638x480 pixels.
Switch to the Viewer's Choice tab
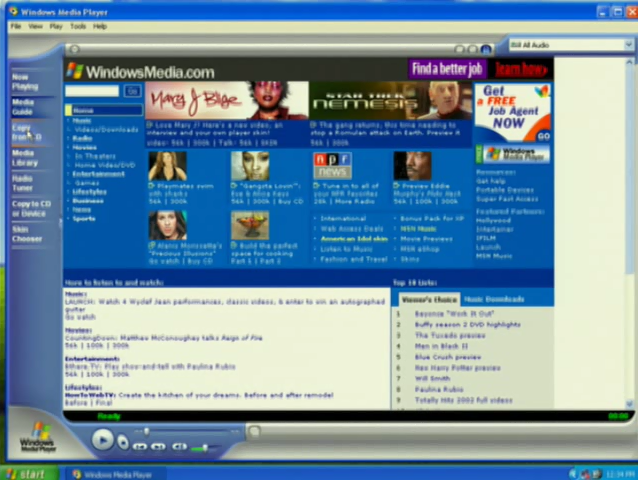coord(429,299)
